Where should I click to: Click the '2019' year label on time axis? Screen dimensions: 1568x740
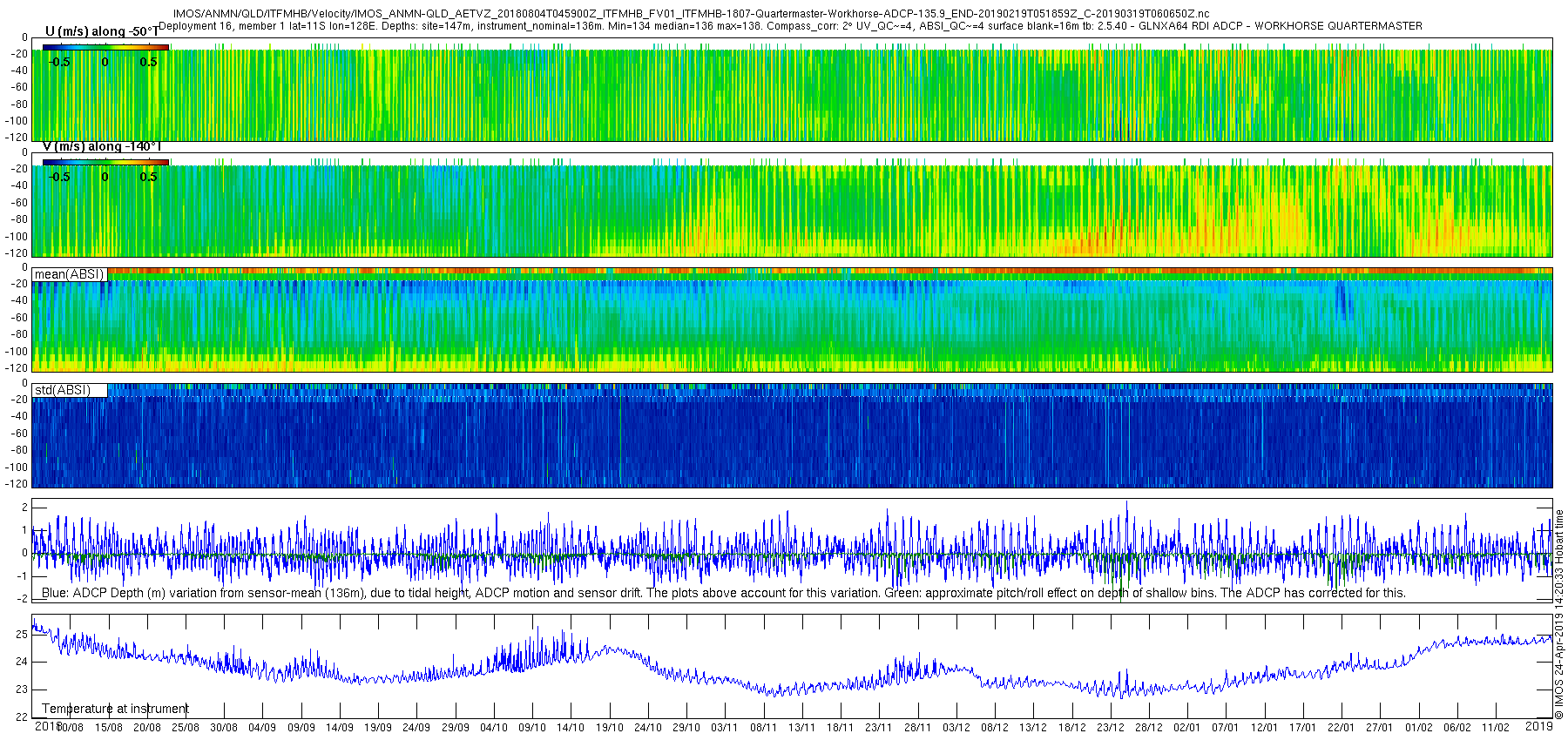1539,725
